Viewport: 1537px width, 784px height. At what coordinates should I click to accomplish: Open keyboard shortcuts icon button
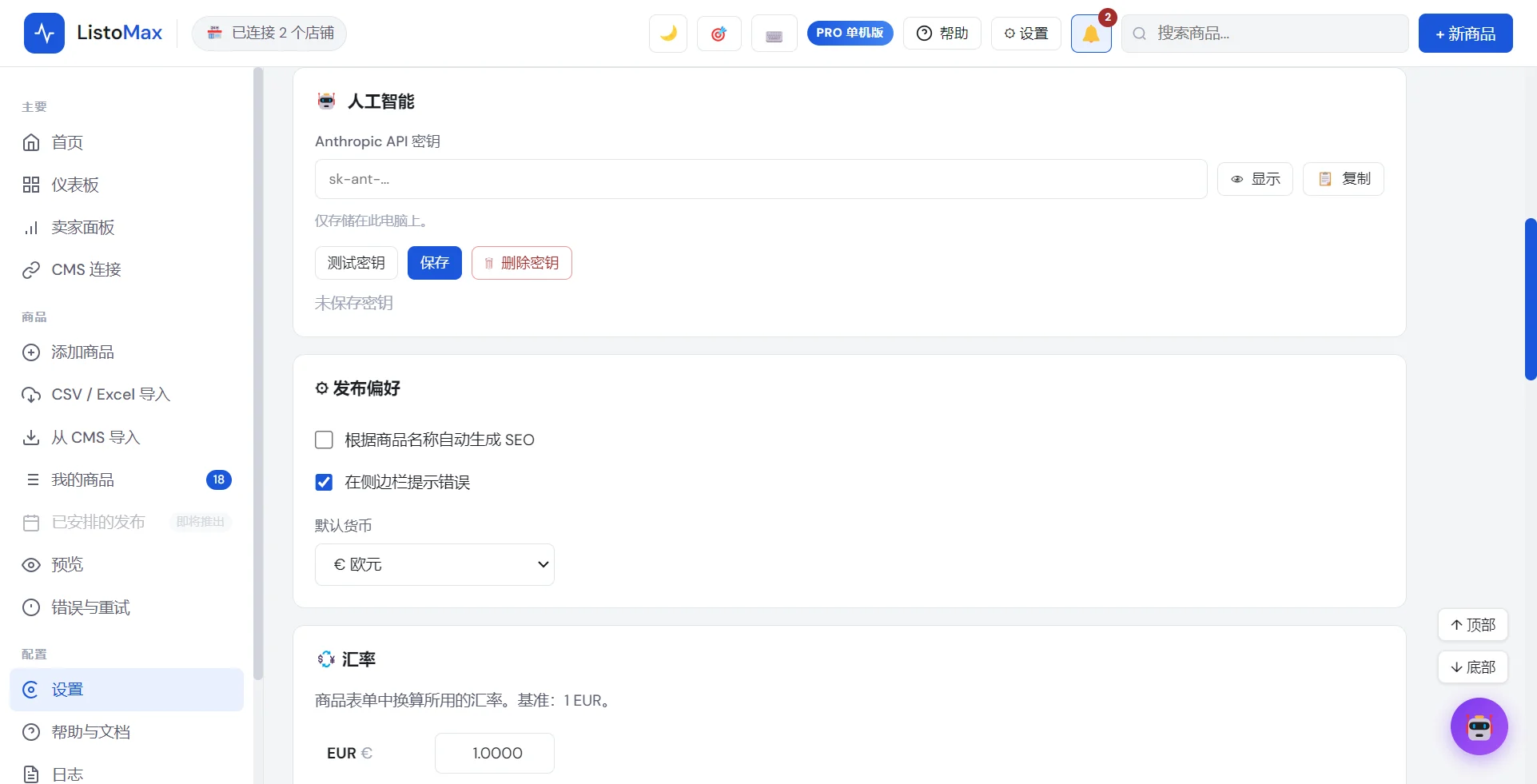(774, 34)
